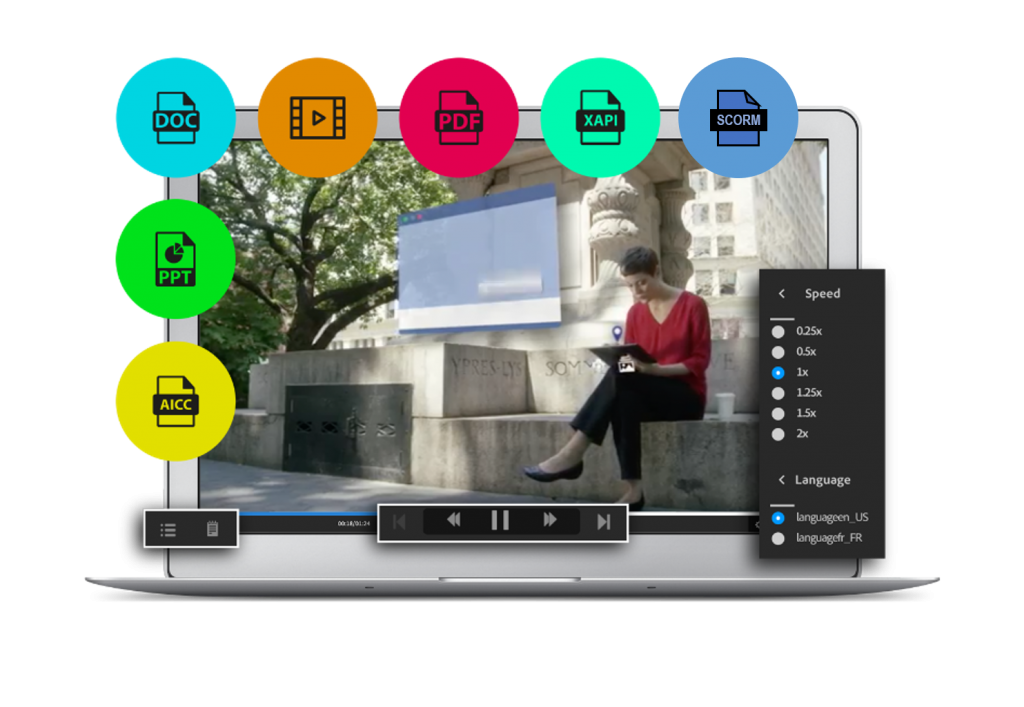Switch language to languagefr_FR

click(x=779, y=537)
